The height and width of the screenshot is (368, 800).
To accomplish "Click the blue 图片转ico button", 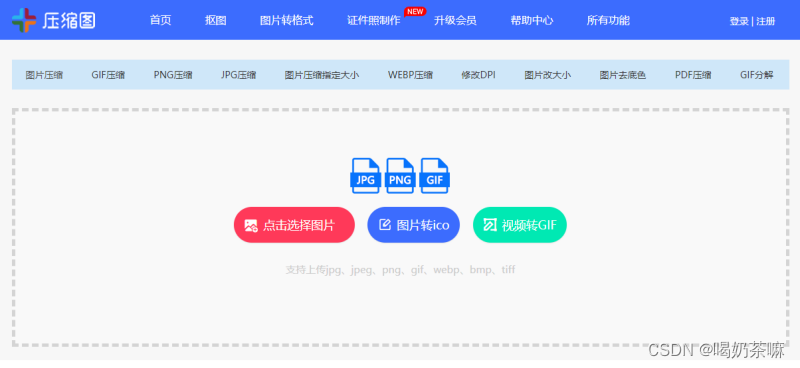I will click(x=413, y=225).
